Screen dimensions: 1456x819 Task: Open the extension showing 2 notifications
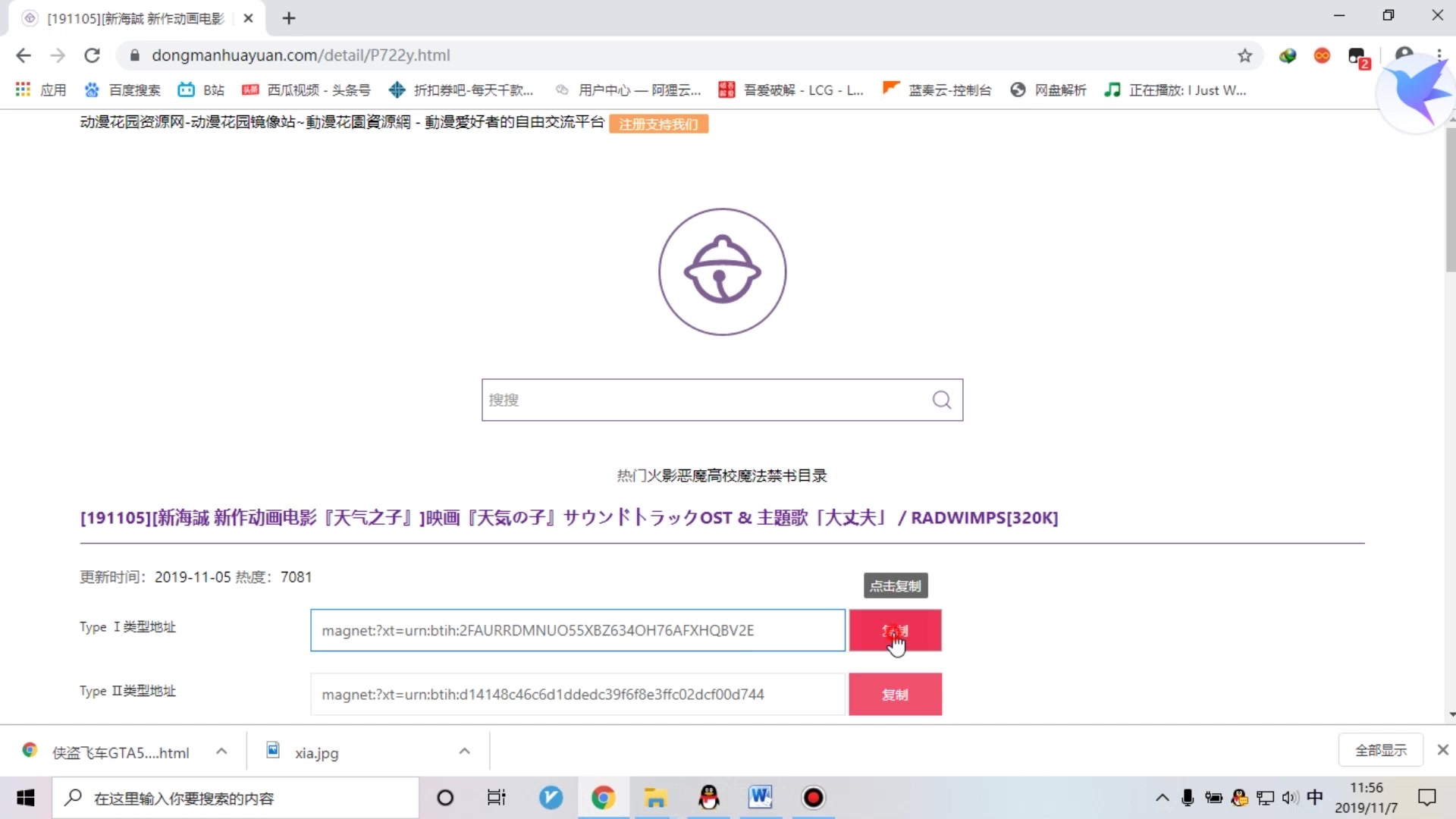[1358, 55]
